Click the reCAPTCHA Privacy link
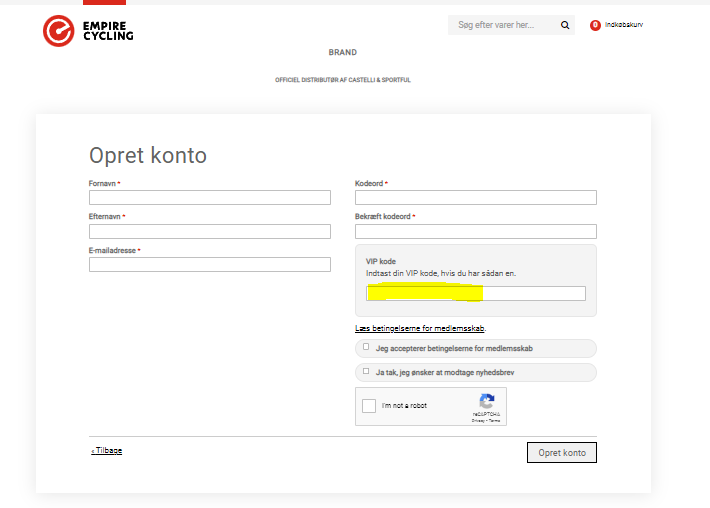Image resolution: width=710 pixels, height=508 pixels. click(479, 420)
